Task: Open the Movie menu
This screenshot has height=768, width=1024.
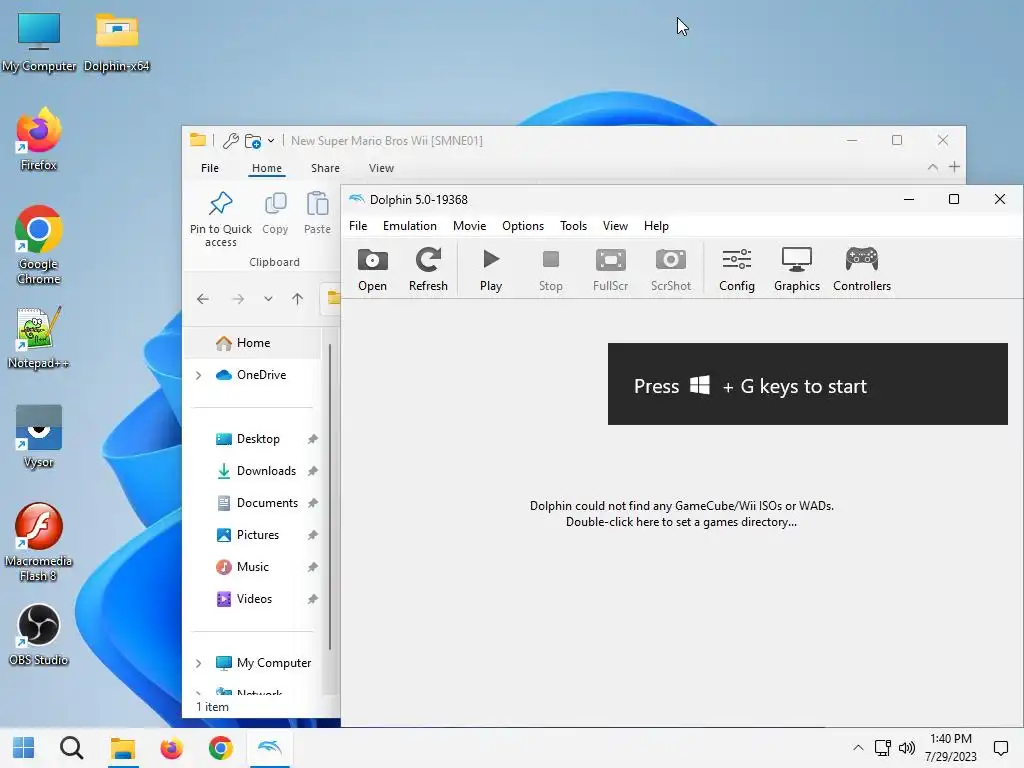Action: tap(470, 226)
